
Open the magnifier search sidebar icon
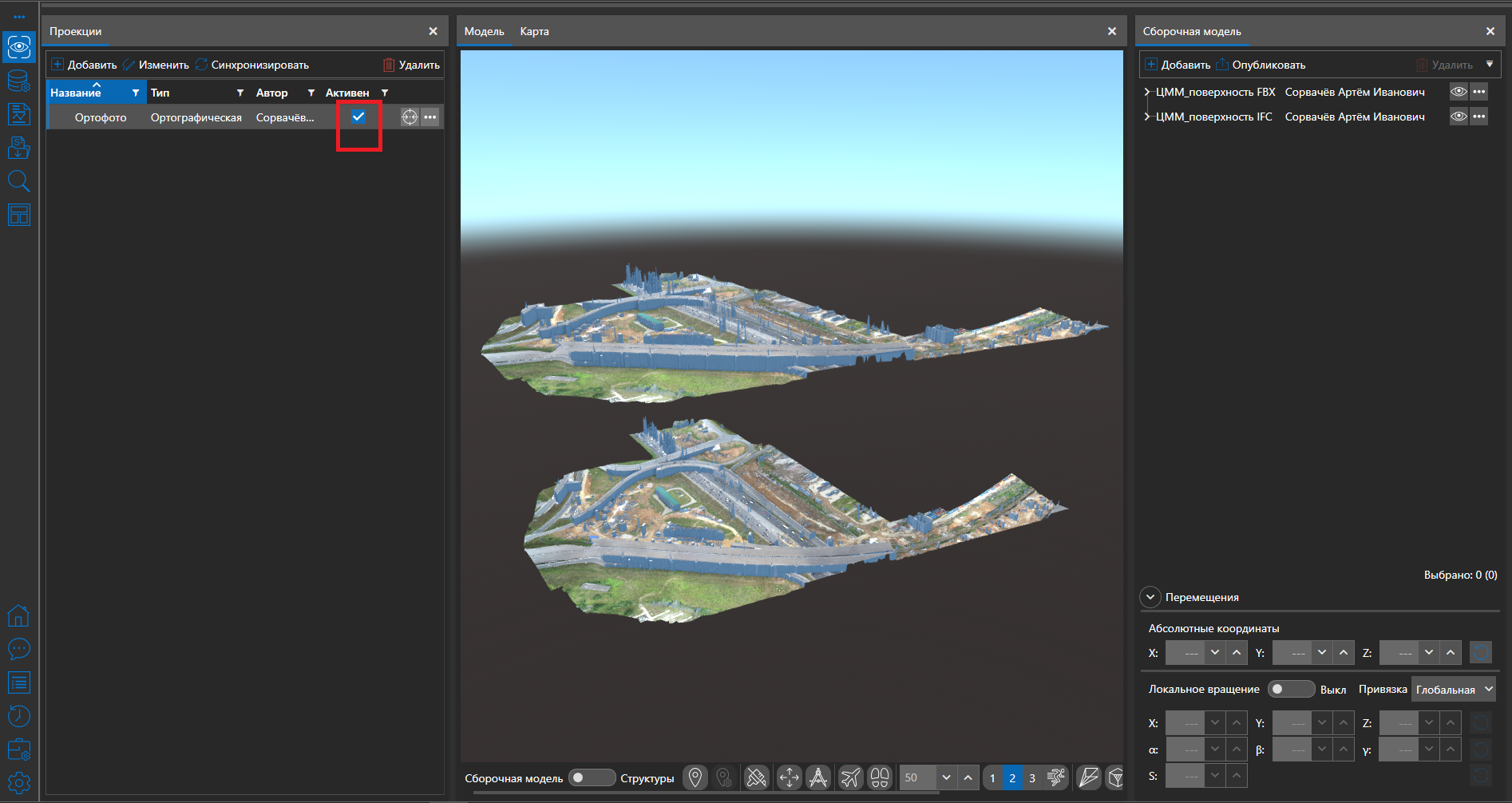19,181
